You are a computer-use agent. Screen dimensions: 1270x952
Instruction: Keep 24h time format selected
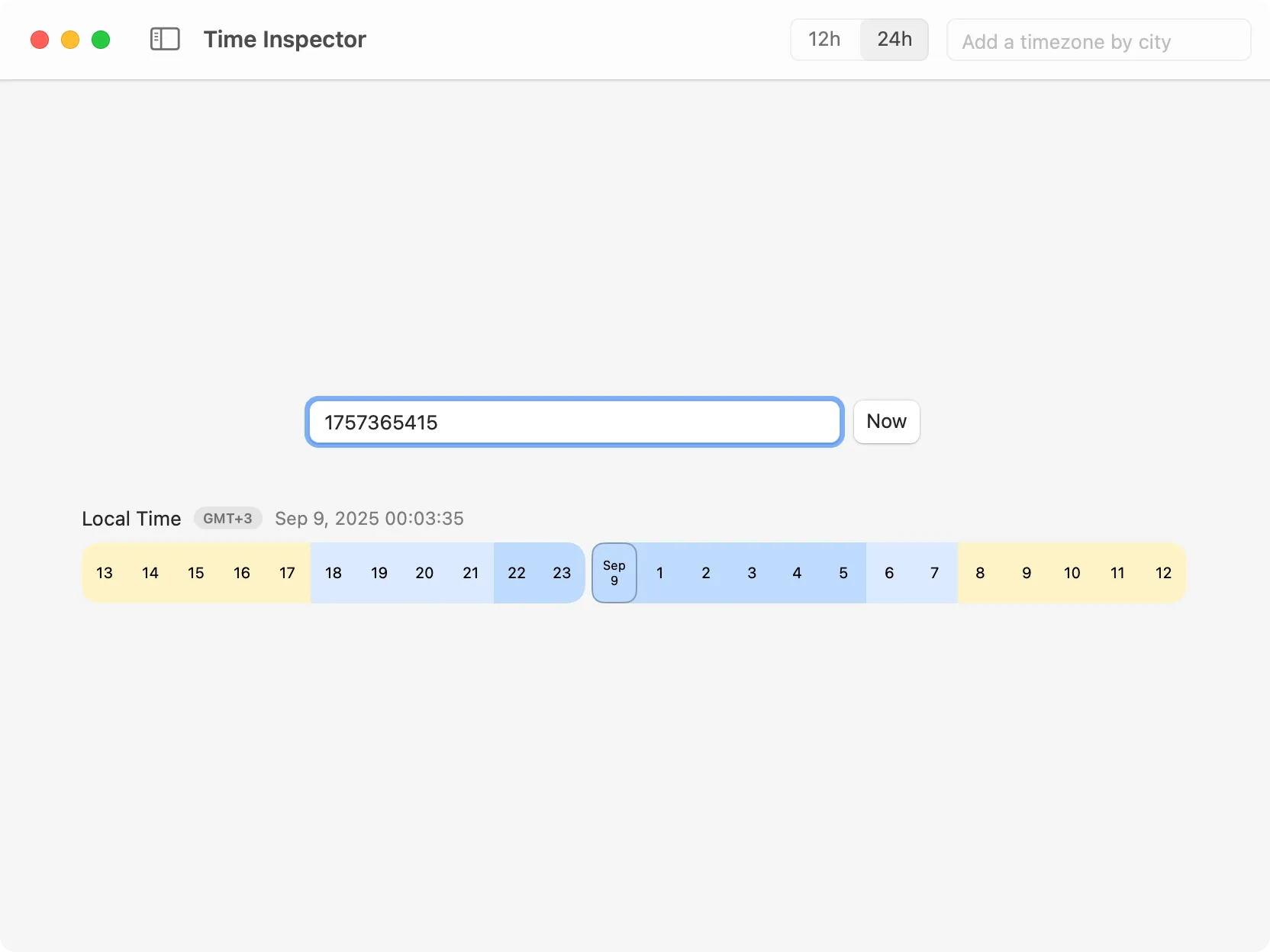coord(894,39)
